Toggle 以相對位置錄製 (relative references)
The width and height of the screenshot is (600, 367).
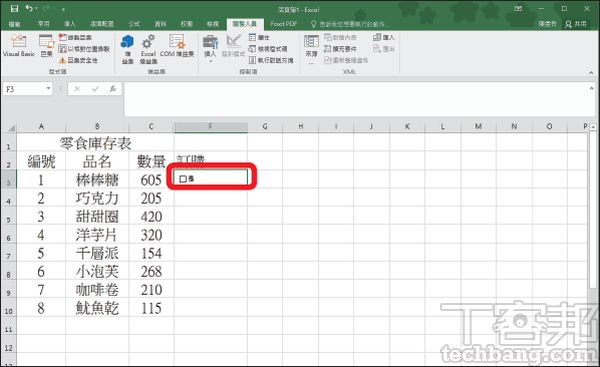pos(84,49)
